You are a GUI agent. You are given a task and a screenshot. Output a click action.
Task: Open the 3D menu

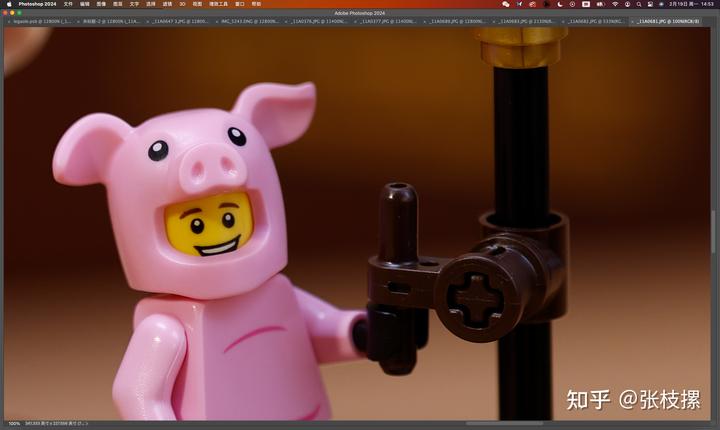pyautogui.click(x=182, y=4)
